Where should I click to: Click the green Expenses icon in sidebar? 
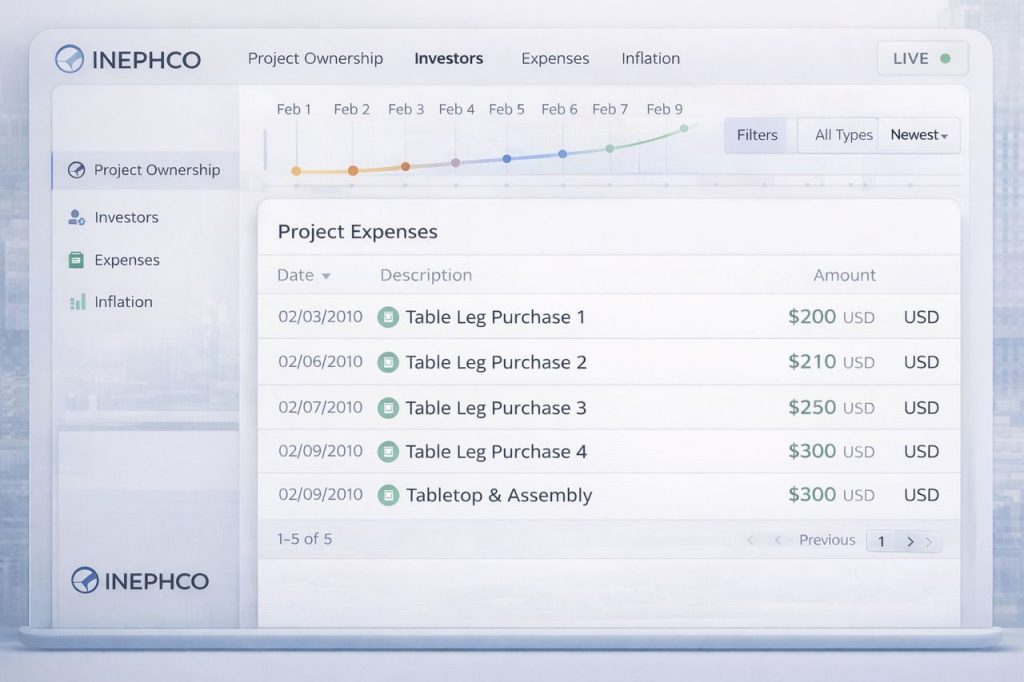point(76,260)
